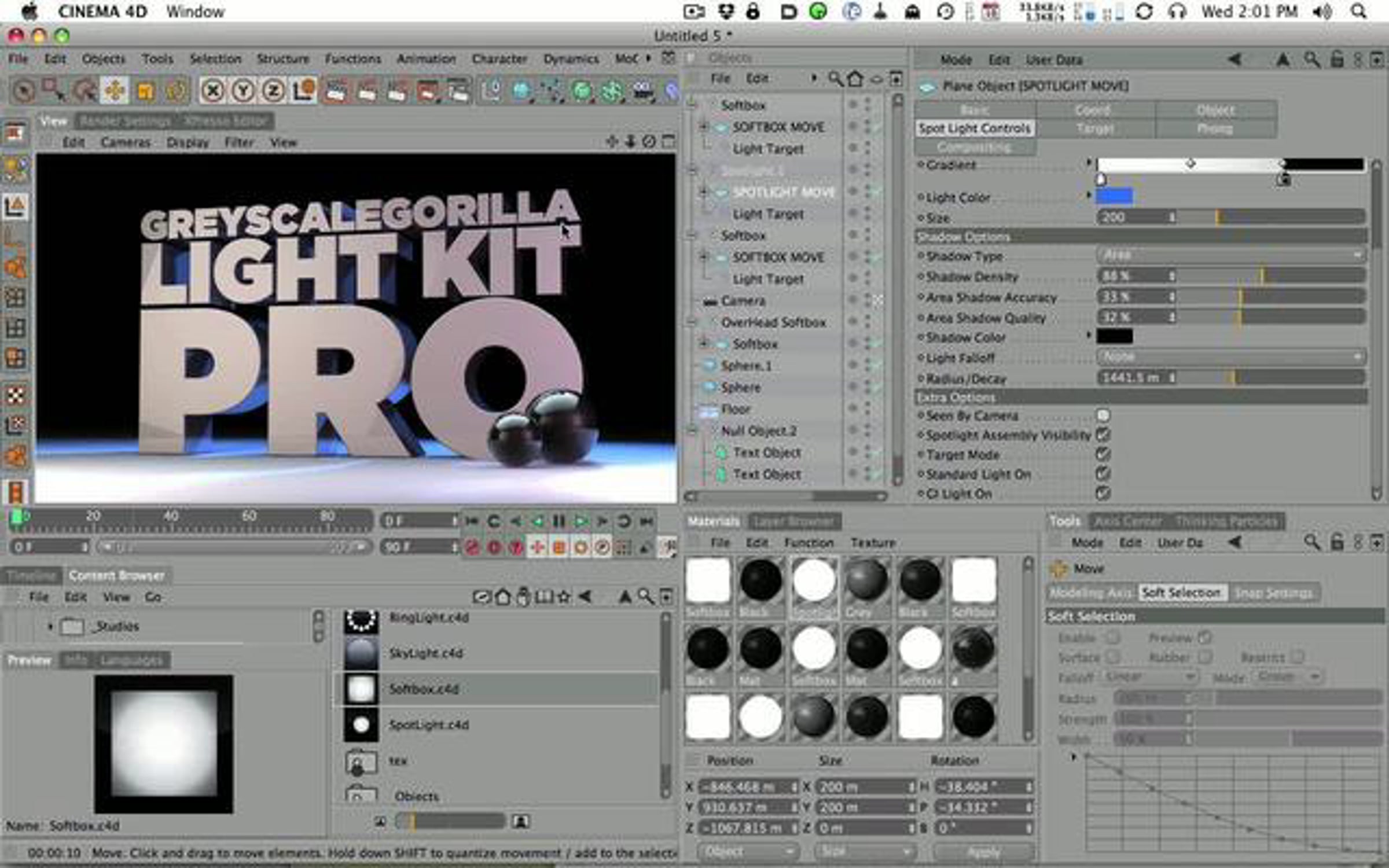The image size is (1389, 868).
Task: Click the lock icon in the Attributes manager
Action: 1336,59
